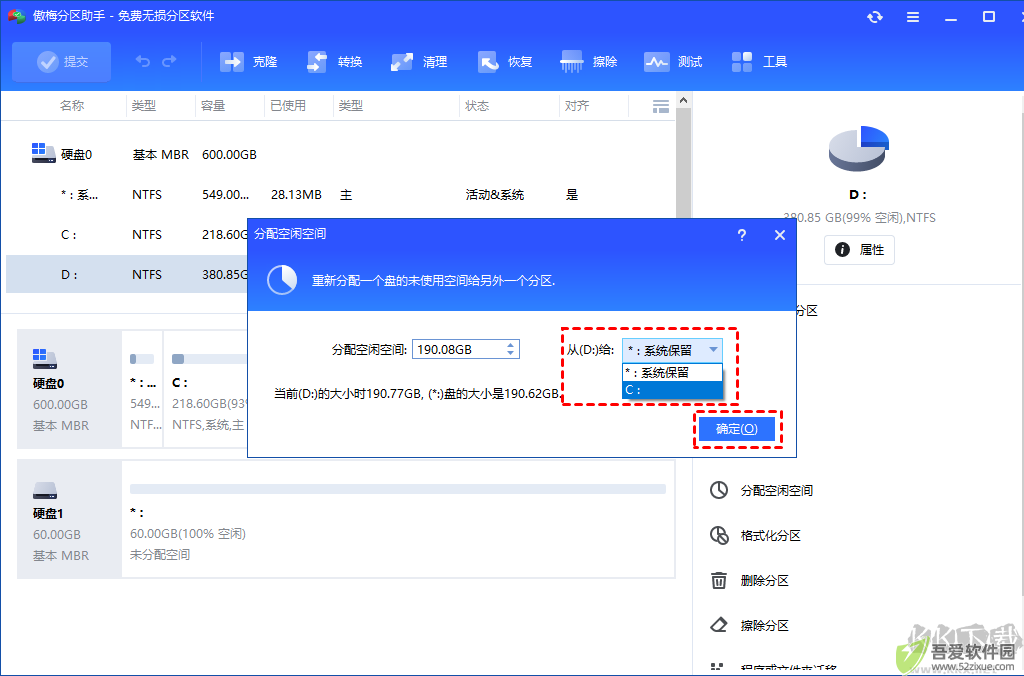Decrease allocated size with down spinner
This screenshot has height=676, width=1024.
pos(511,354)
